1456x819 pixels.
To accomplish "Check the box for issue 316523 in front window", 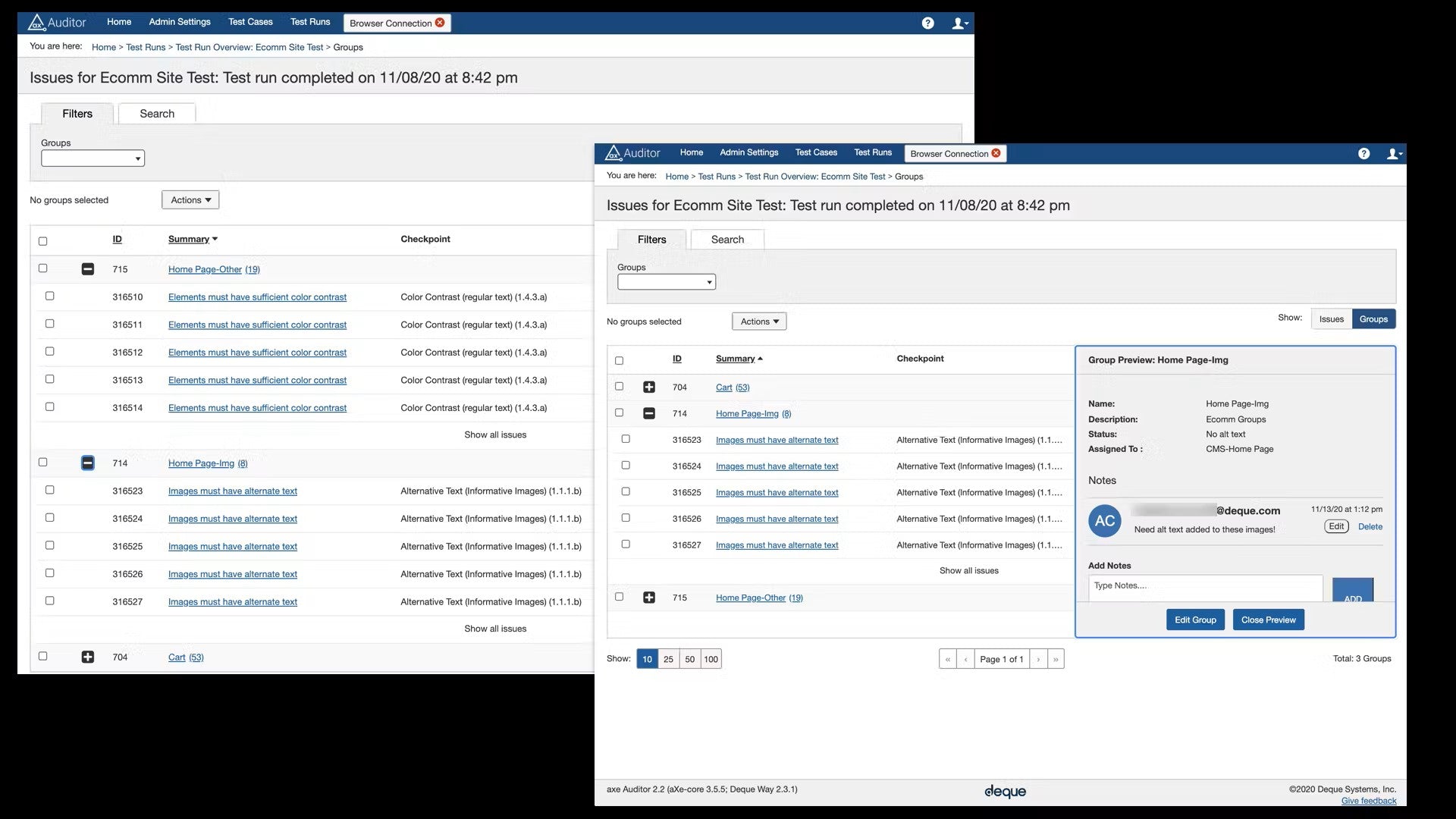I will pos(626,439).
